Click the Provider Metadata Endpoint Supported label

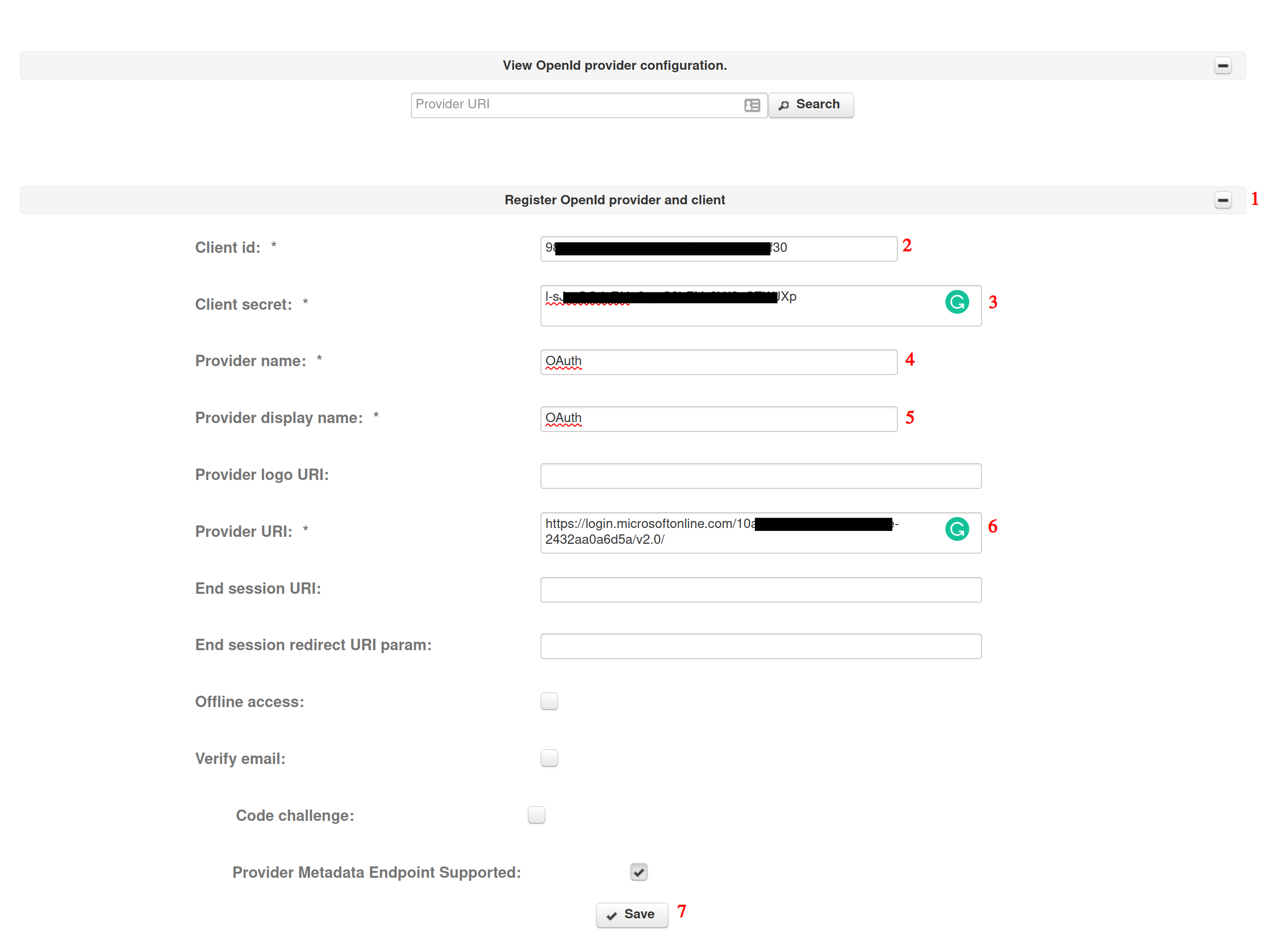click(x=377, y=872)
